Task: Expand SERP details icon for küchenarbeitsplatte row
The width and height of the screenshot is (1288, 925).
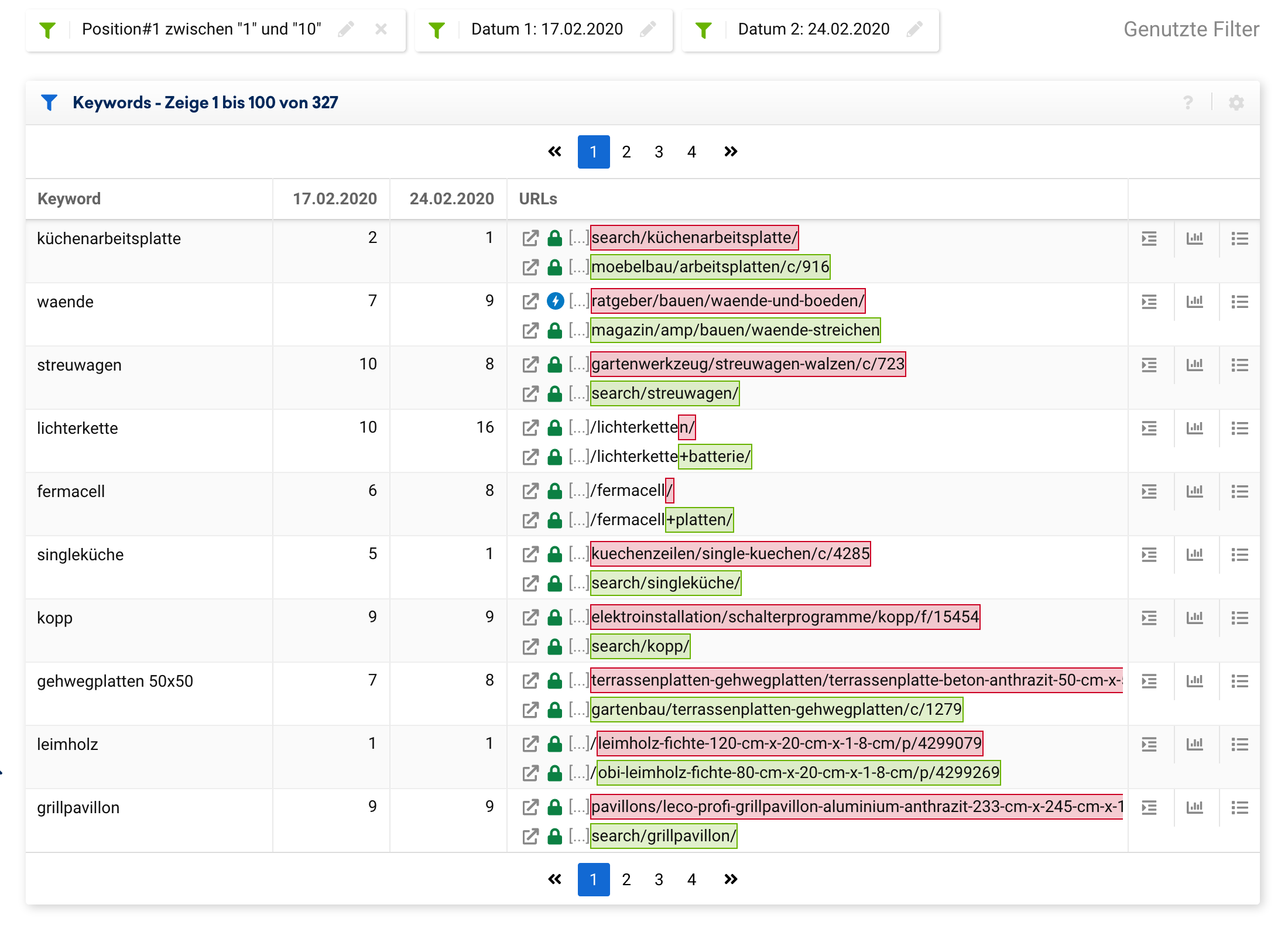Action: [1149, 238]
